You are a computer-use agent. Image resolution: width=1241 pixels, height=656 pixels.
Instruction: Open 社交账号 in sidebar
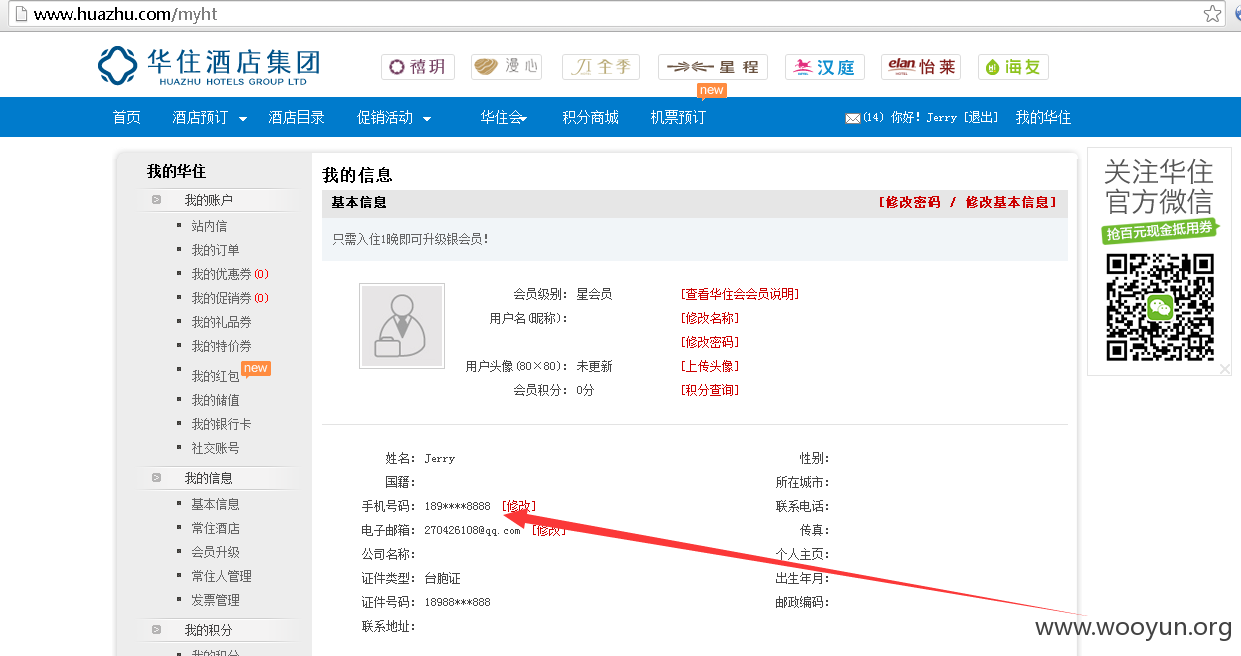215,448
